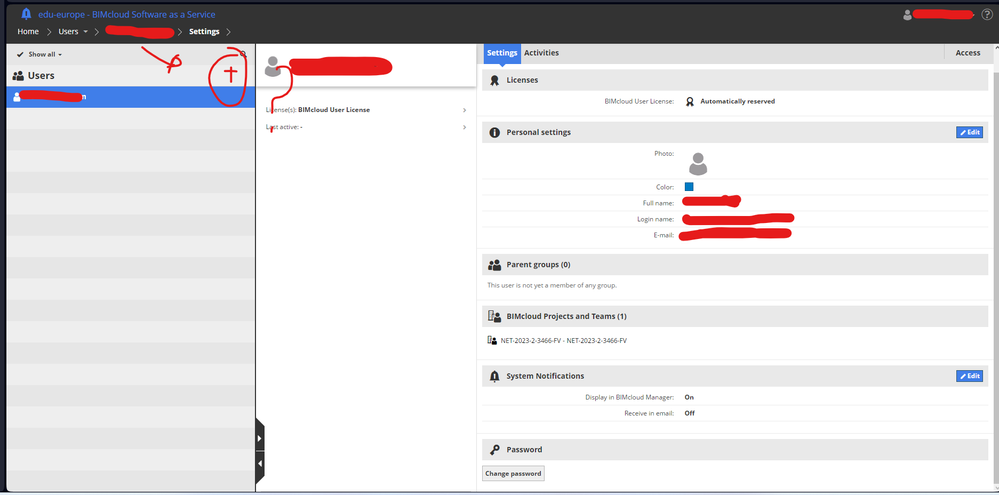Edit the Personal settings section
The height and width of the screenshot is (495, 999).
(969, 133)
